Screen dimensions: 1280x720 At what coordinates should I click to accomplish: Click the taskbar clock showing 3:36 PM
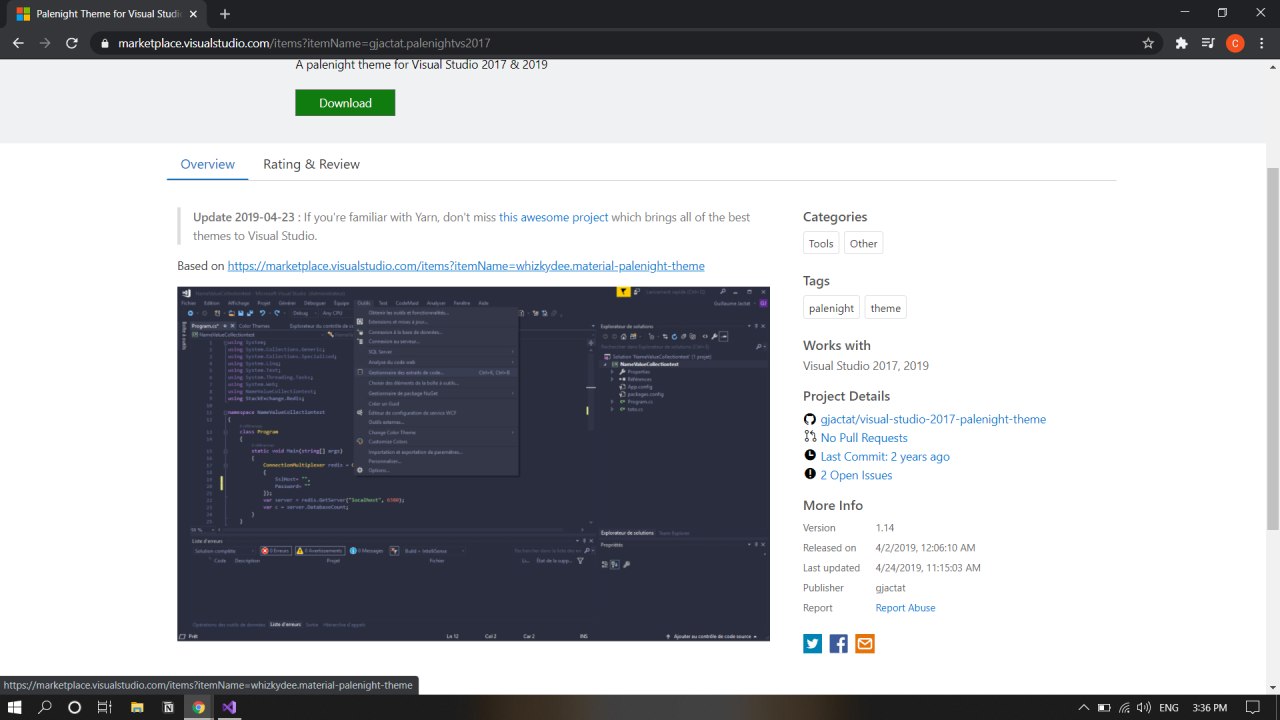click(x=1210, y=708)
